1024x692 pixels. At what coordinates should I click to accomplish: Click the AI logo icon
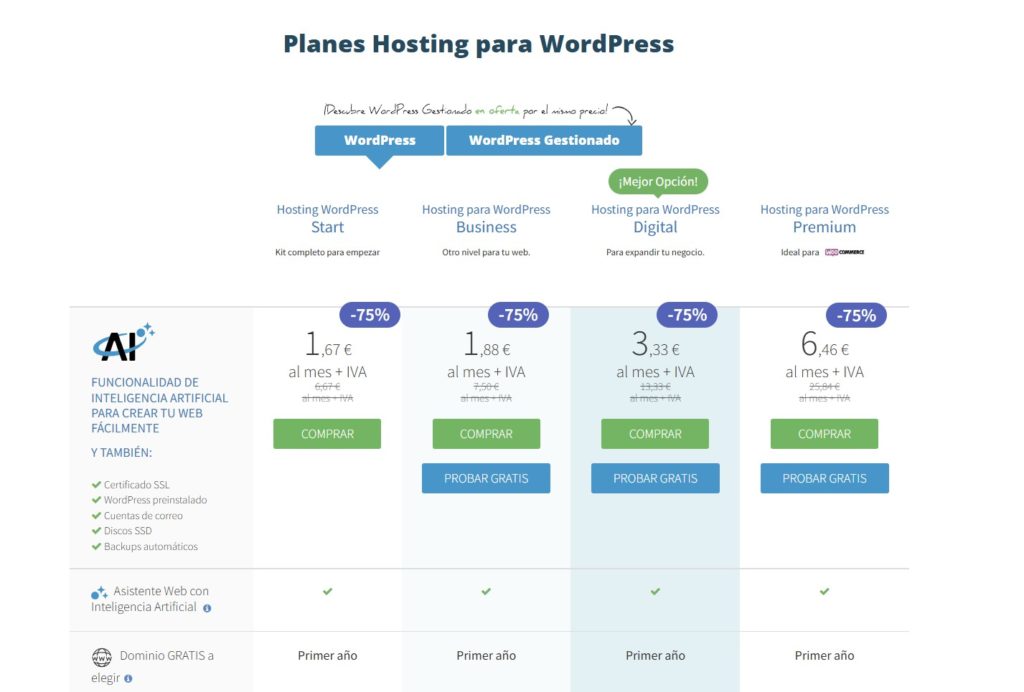[123, 342]
